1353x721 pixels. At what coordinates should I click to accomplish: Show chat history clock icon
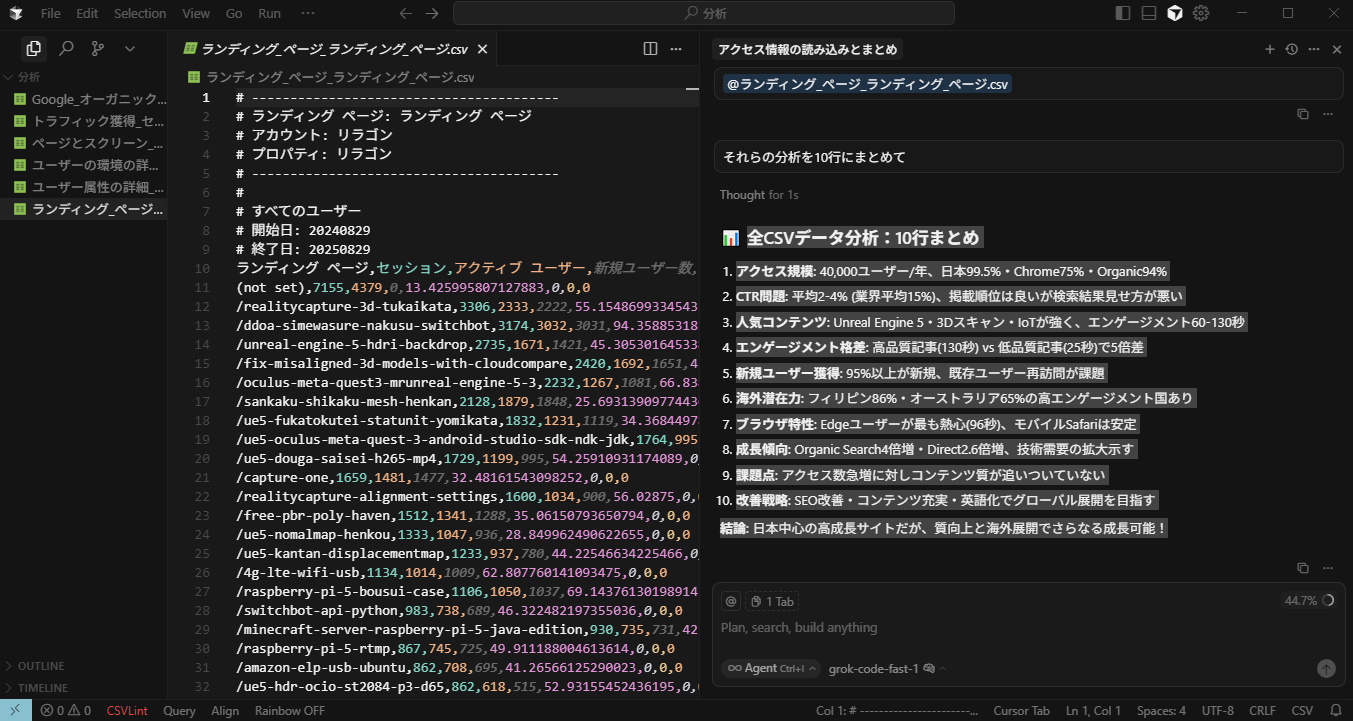click(x=1291, y=49)
